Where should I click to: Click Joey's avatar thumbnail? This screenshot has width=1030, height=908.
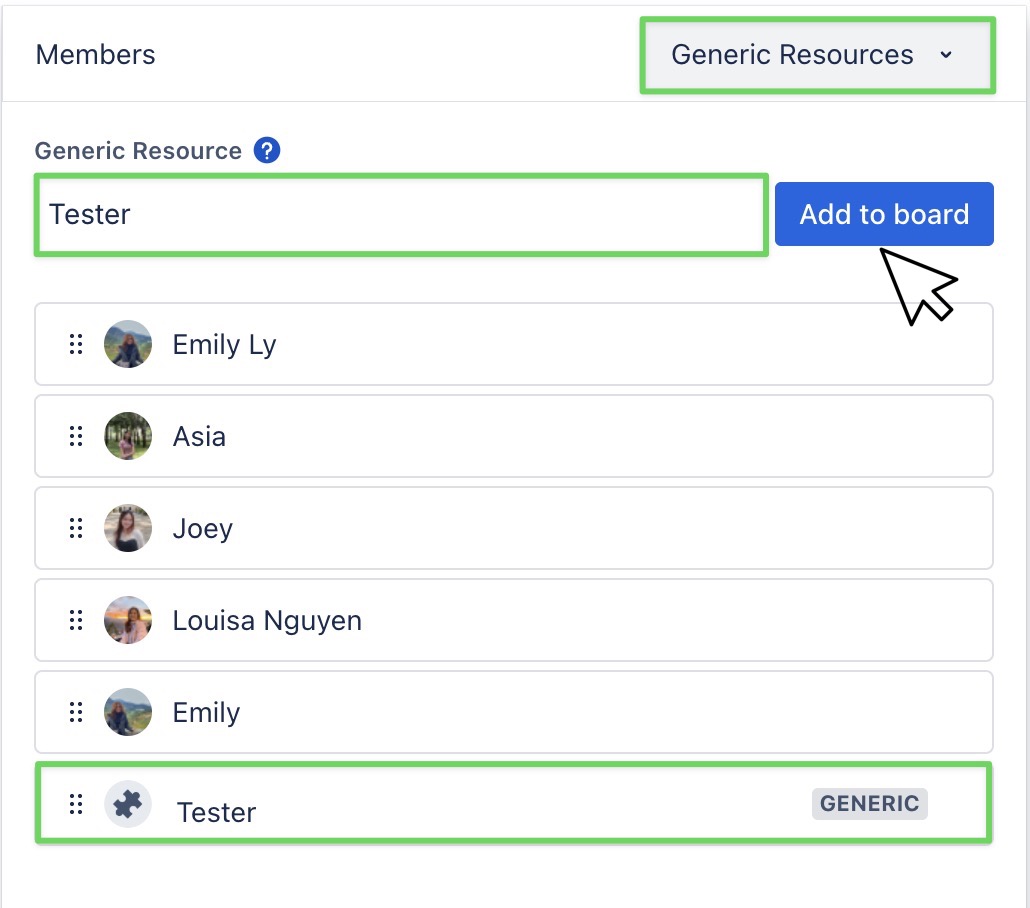pyautogui.click(x=128, y=528)
